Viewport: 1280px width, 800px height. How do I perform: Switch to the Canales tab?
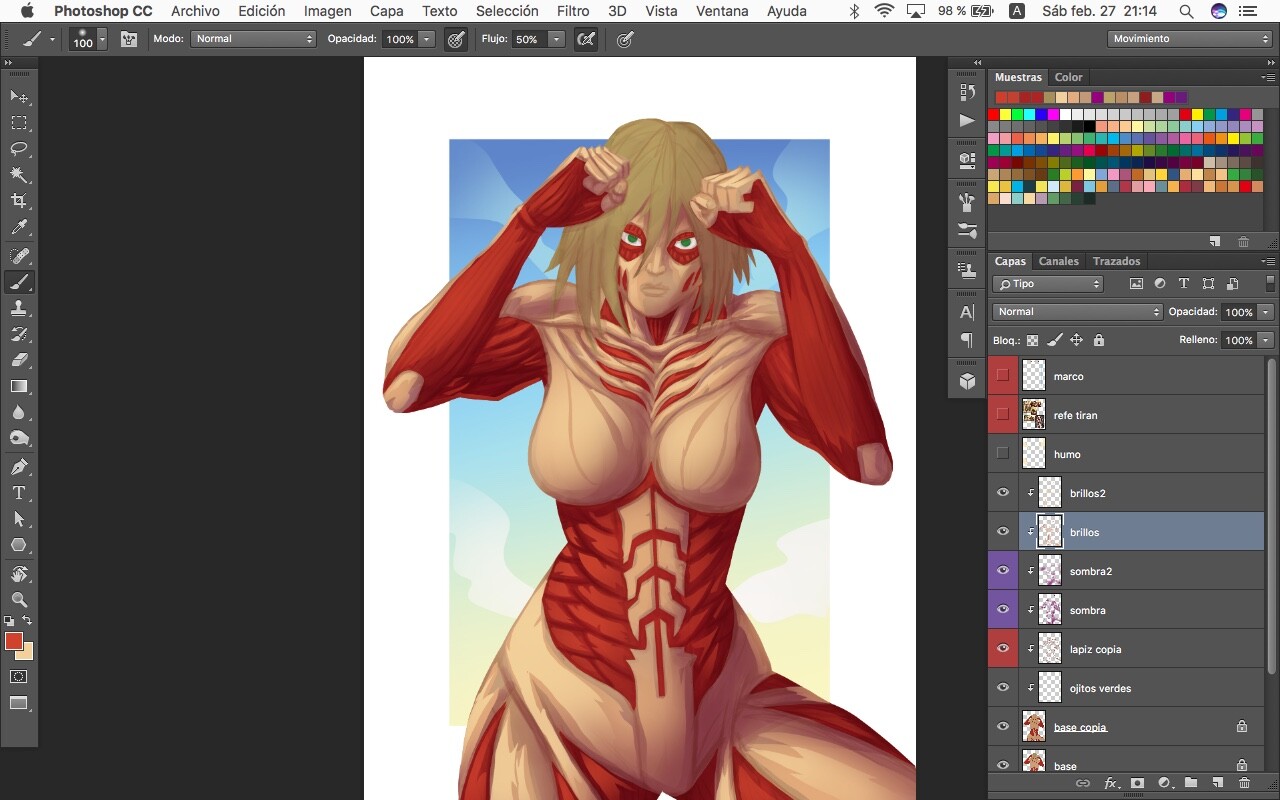click(x=1058, y=261)
